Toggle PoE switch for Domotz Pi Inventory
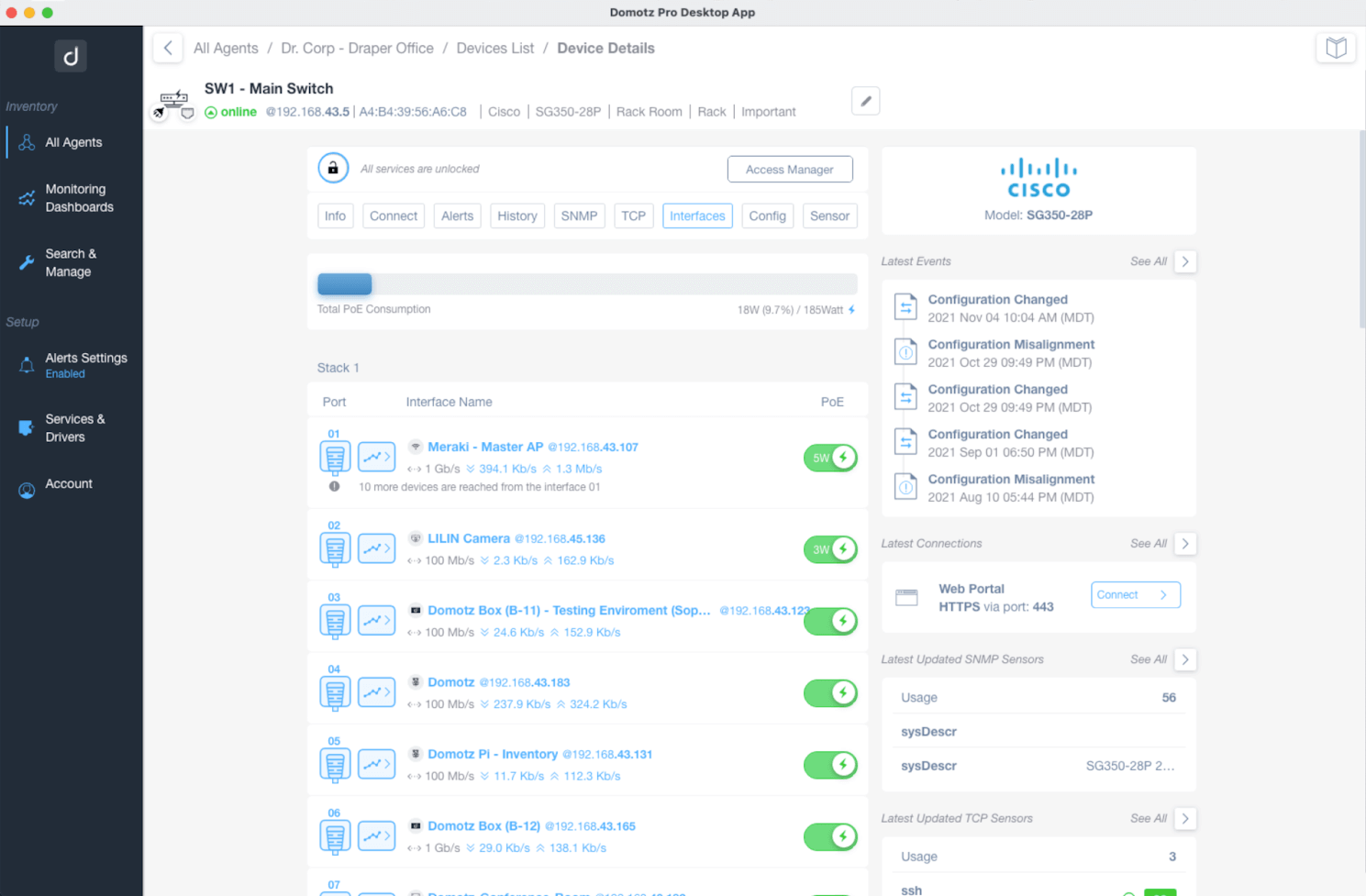 (830, 765)
